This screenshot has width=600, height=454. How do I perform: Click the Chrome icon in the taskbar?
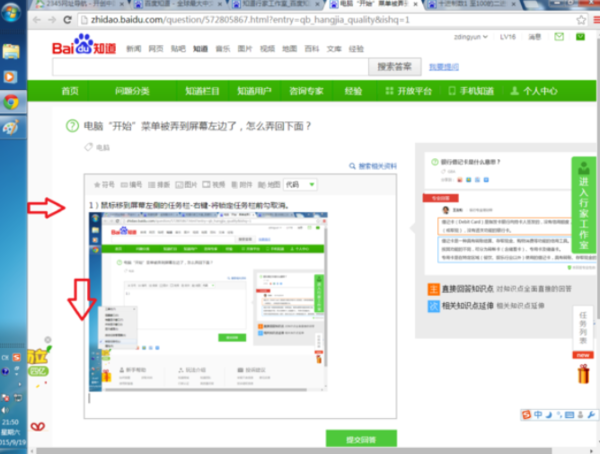11,102
